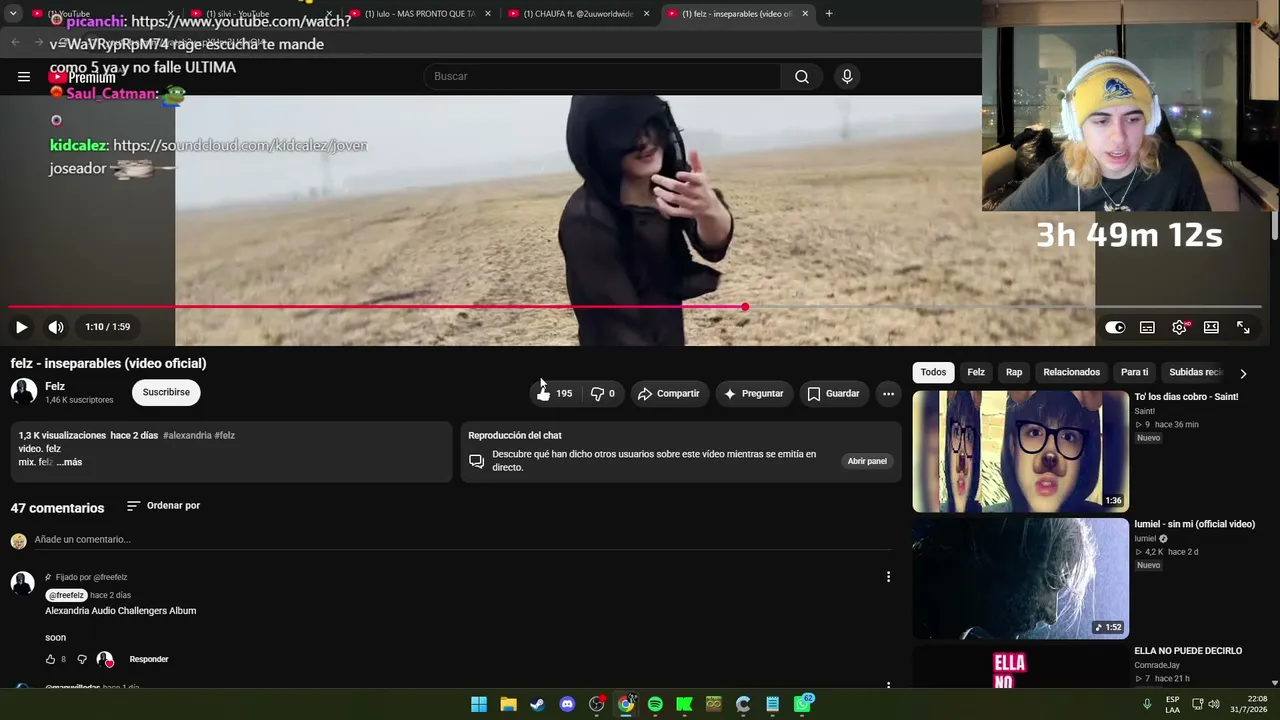Open options menu for the pinned comment
Screen dimensions: 1280x720
[x=888, y=577]
